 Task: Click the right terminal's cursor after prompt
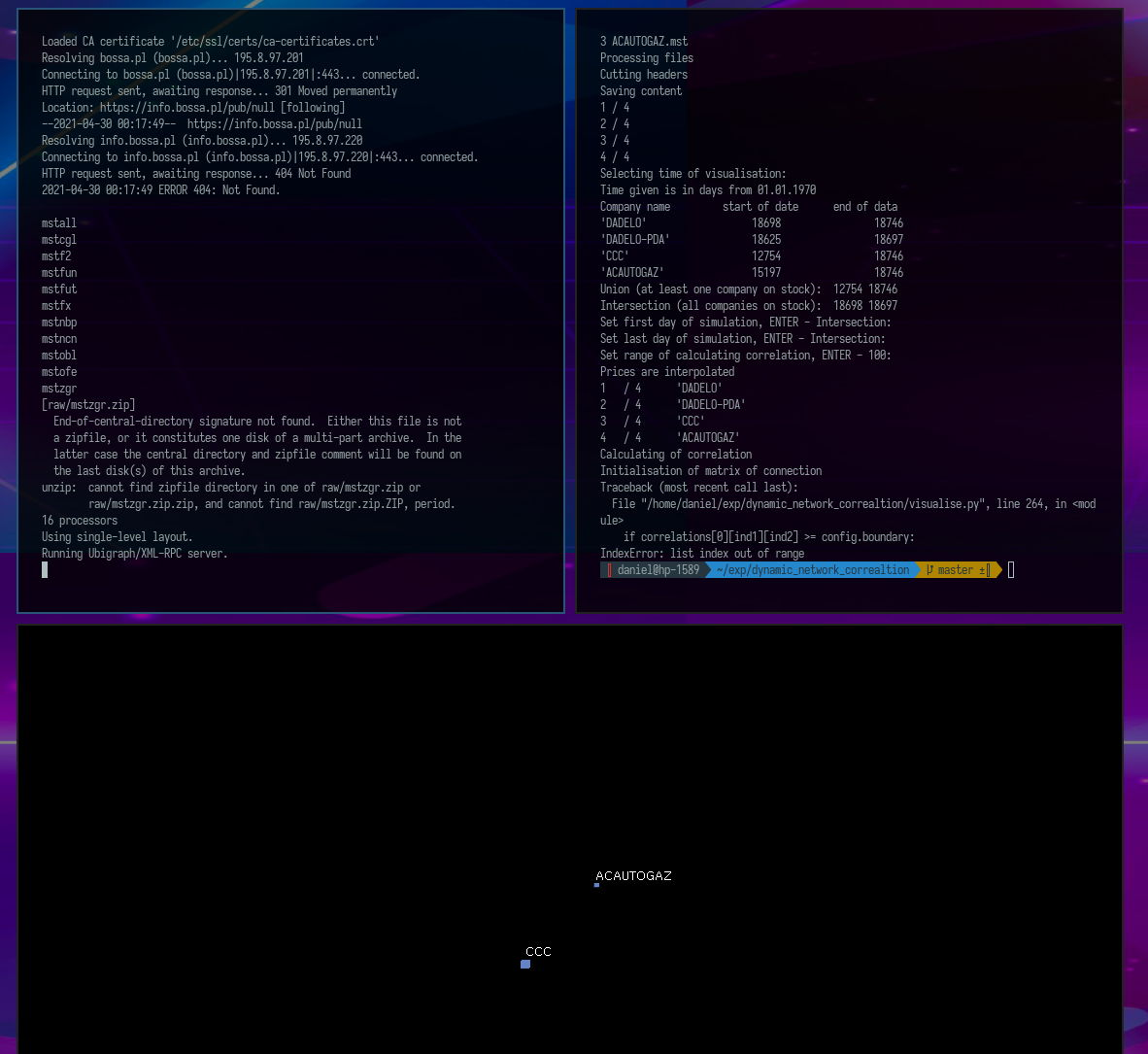pos(1011,570)
